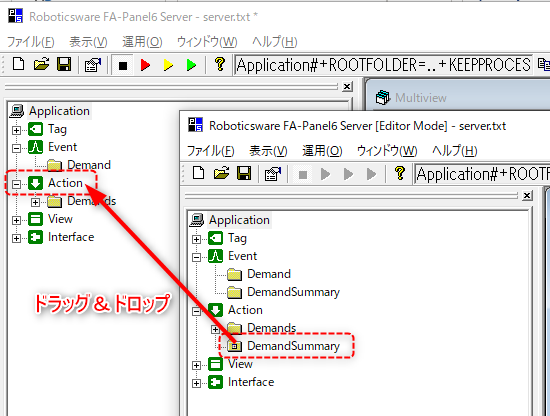Collapse Event node in Editor Mode tree
This screenshot has height=416, width=550.
(x=196, y=257)
